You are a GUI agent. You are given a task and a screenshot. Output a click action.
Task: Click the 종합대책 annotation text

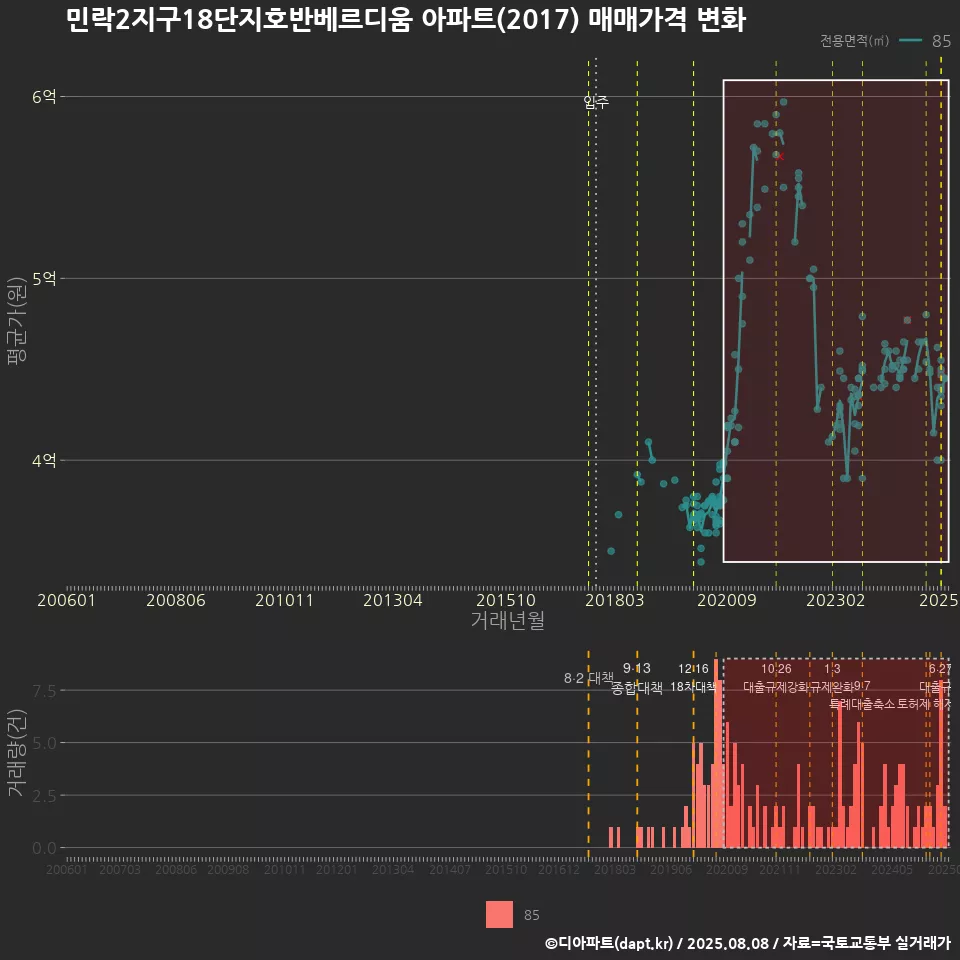pyautogui.click(x=637, y=688)
